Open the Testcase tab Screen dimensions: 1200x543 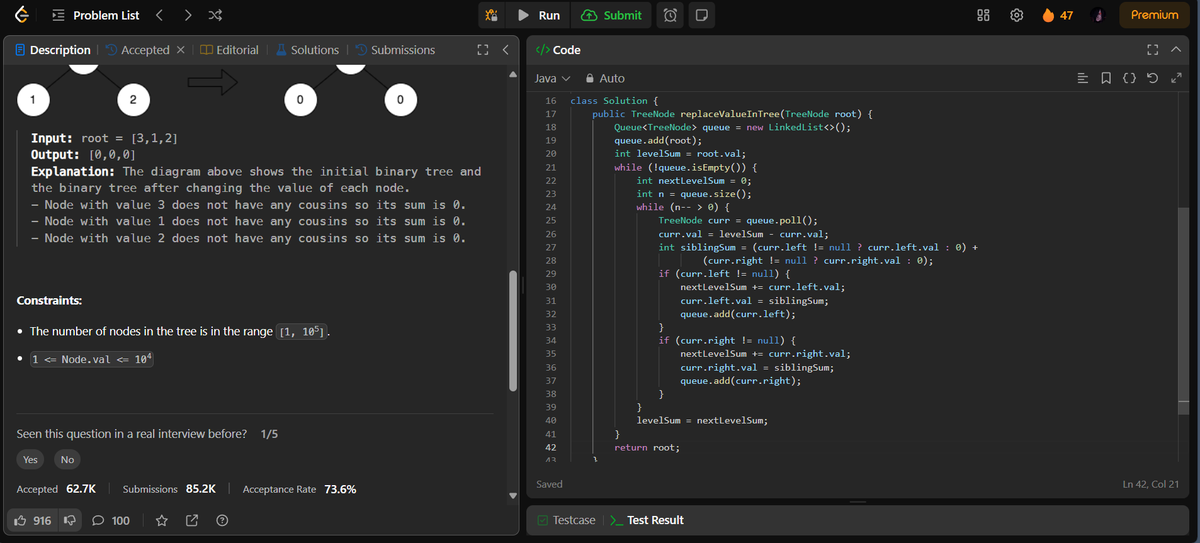(x=566, y=520)
